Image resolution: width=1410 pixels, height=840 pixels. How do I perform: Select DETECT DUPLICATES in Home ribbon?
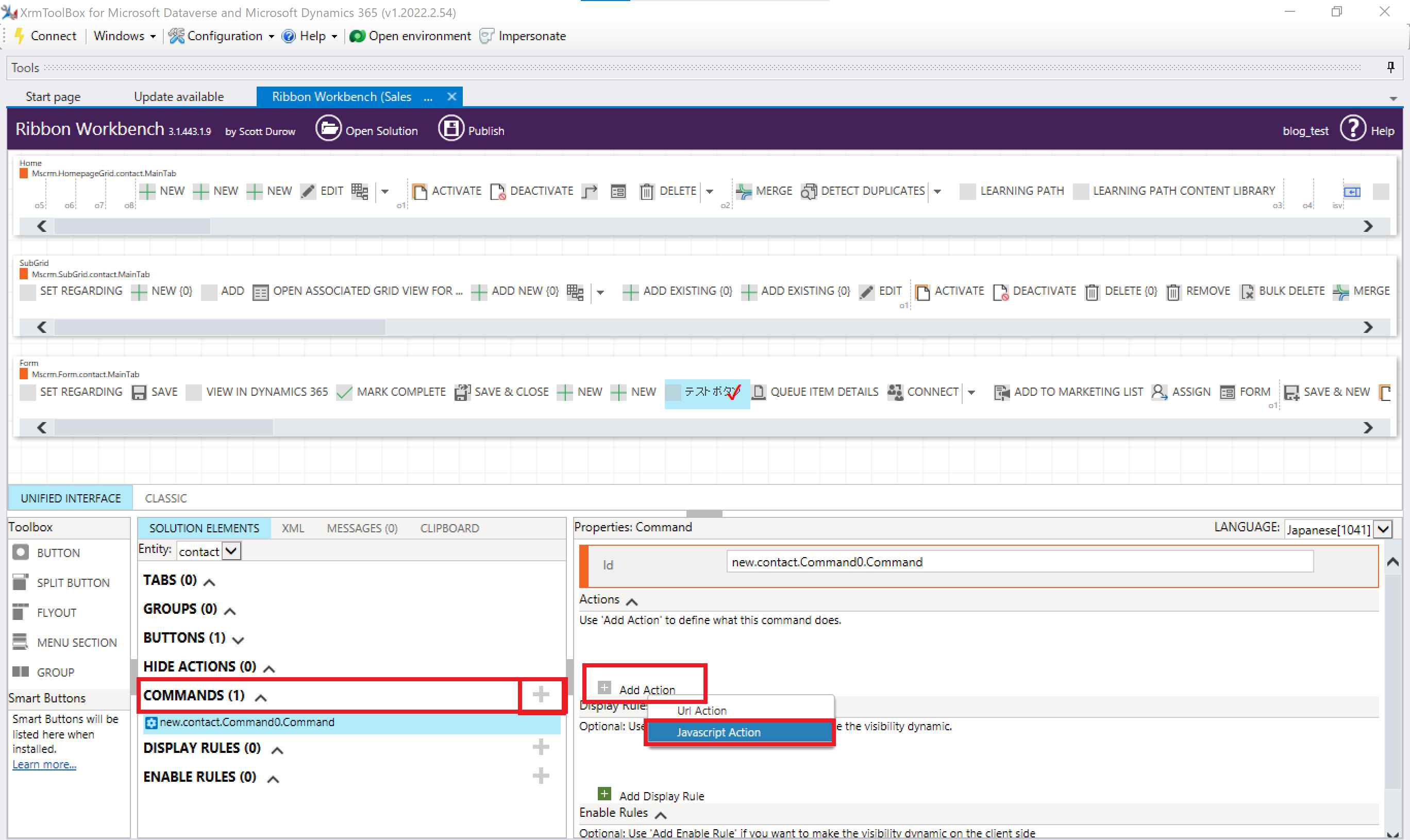tap(863, 191)
